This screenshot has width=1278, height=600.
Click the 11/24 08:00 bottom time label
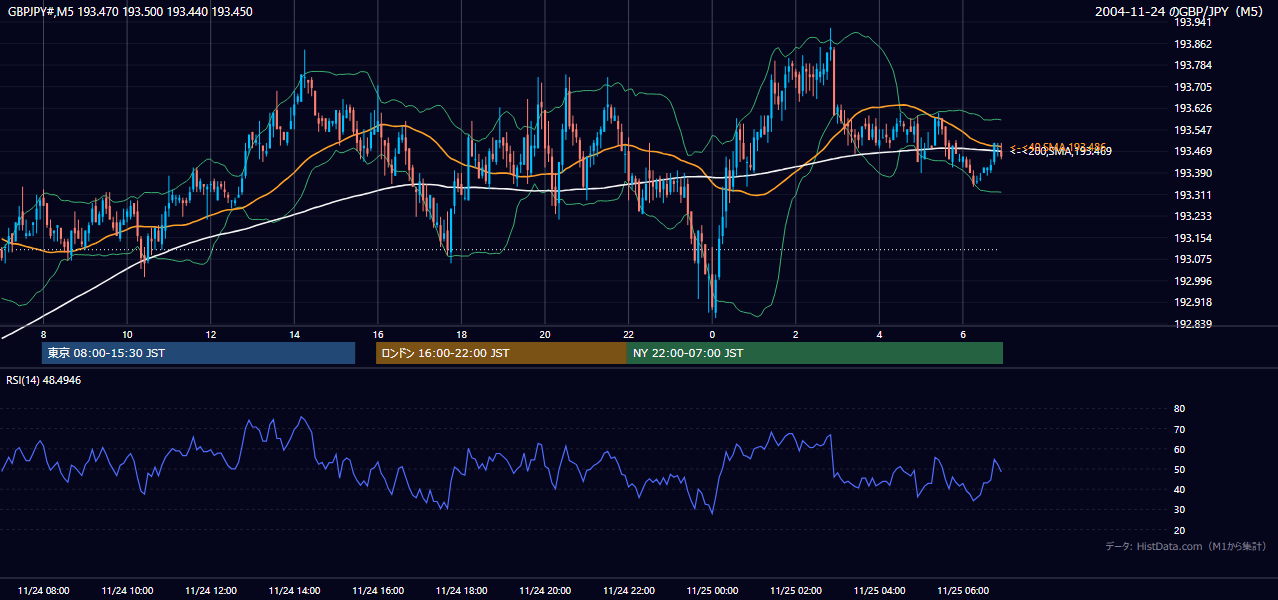(x=44, y=591)
